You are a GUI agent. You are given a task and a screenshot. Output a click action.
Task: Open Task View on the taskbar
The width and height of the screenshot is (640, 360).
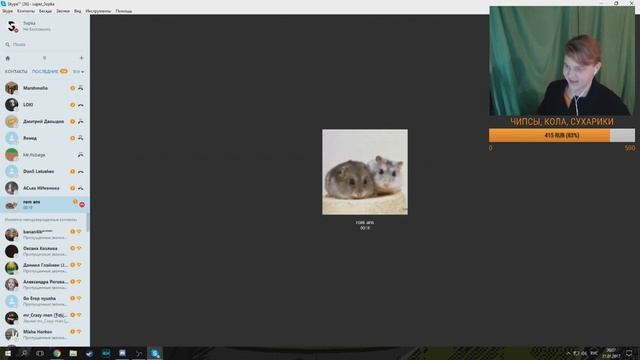point(40,353)
